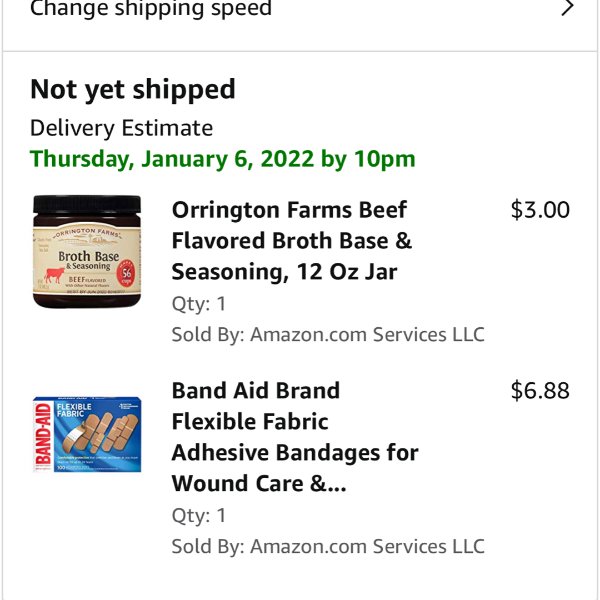
Task: Open the Band Aid Brand Flexible Fabric title
Action: (295, 437)
